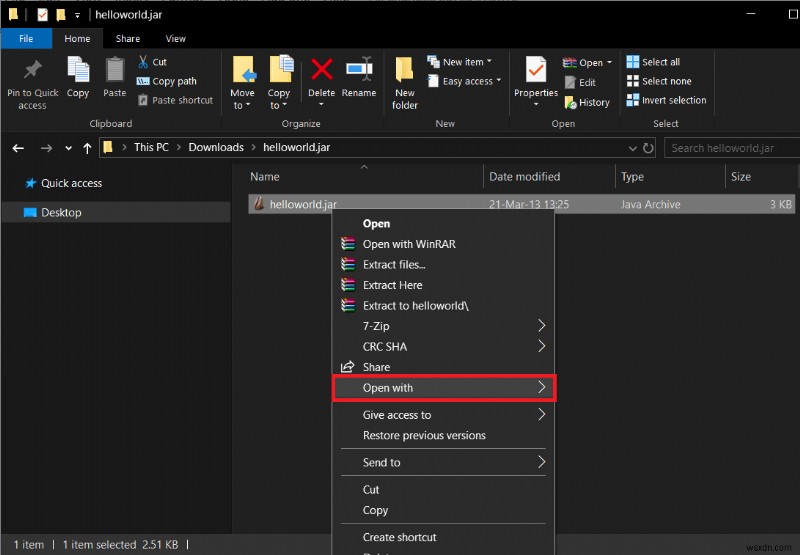Click the Paste icon in Clipboard group
Screen dimensions: 800x555
[x=115, y=78]
